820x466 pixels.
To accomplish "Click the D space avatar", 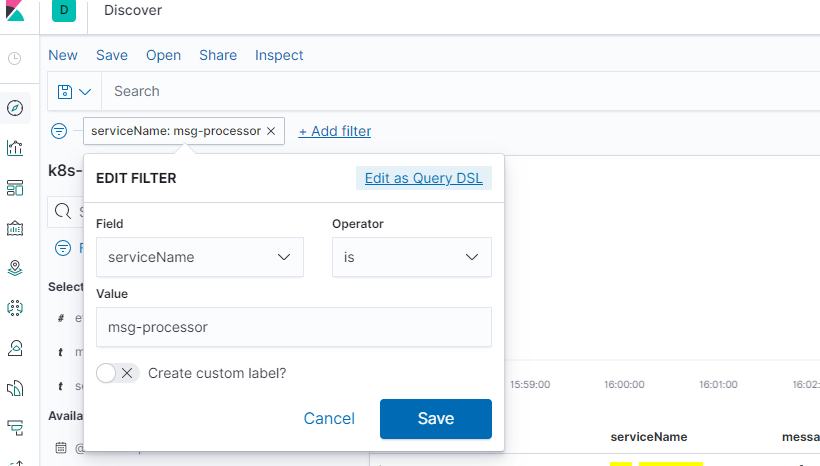I will [64, 11].
